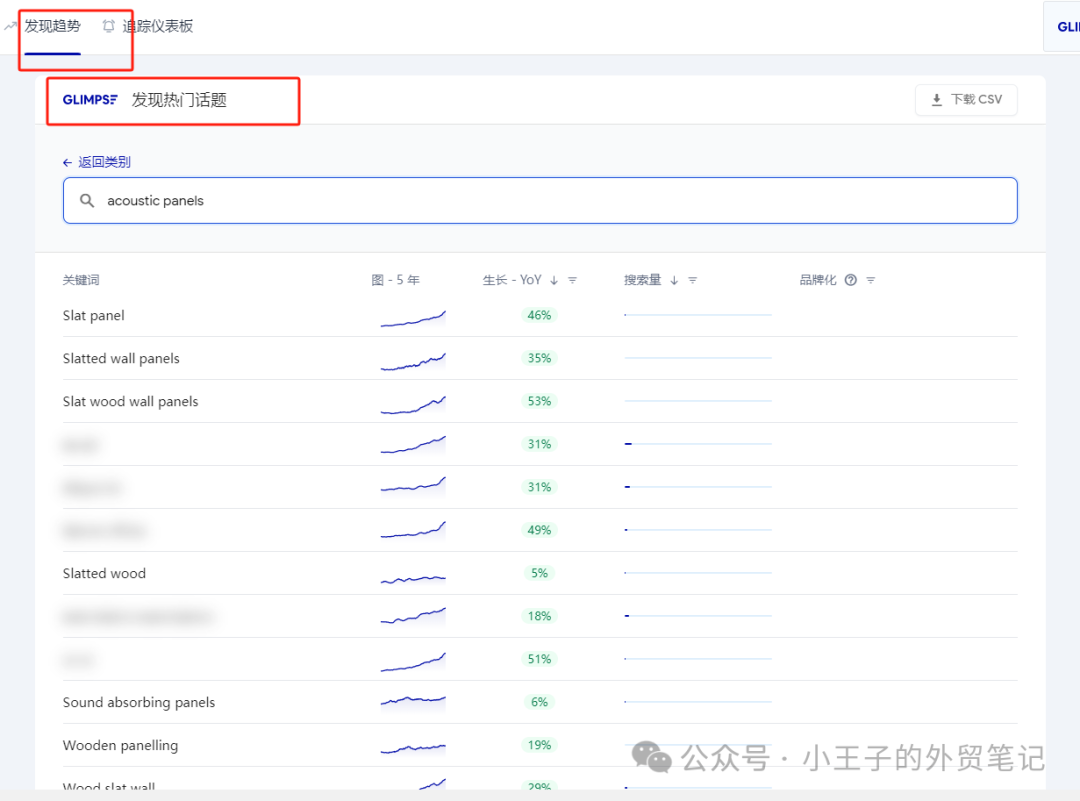Click sort arrow next to 生长 - YoY

[554, 281]
